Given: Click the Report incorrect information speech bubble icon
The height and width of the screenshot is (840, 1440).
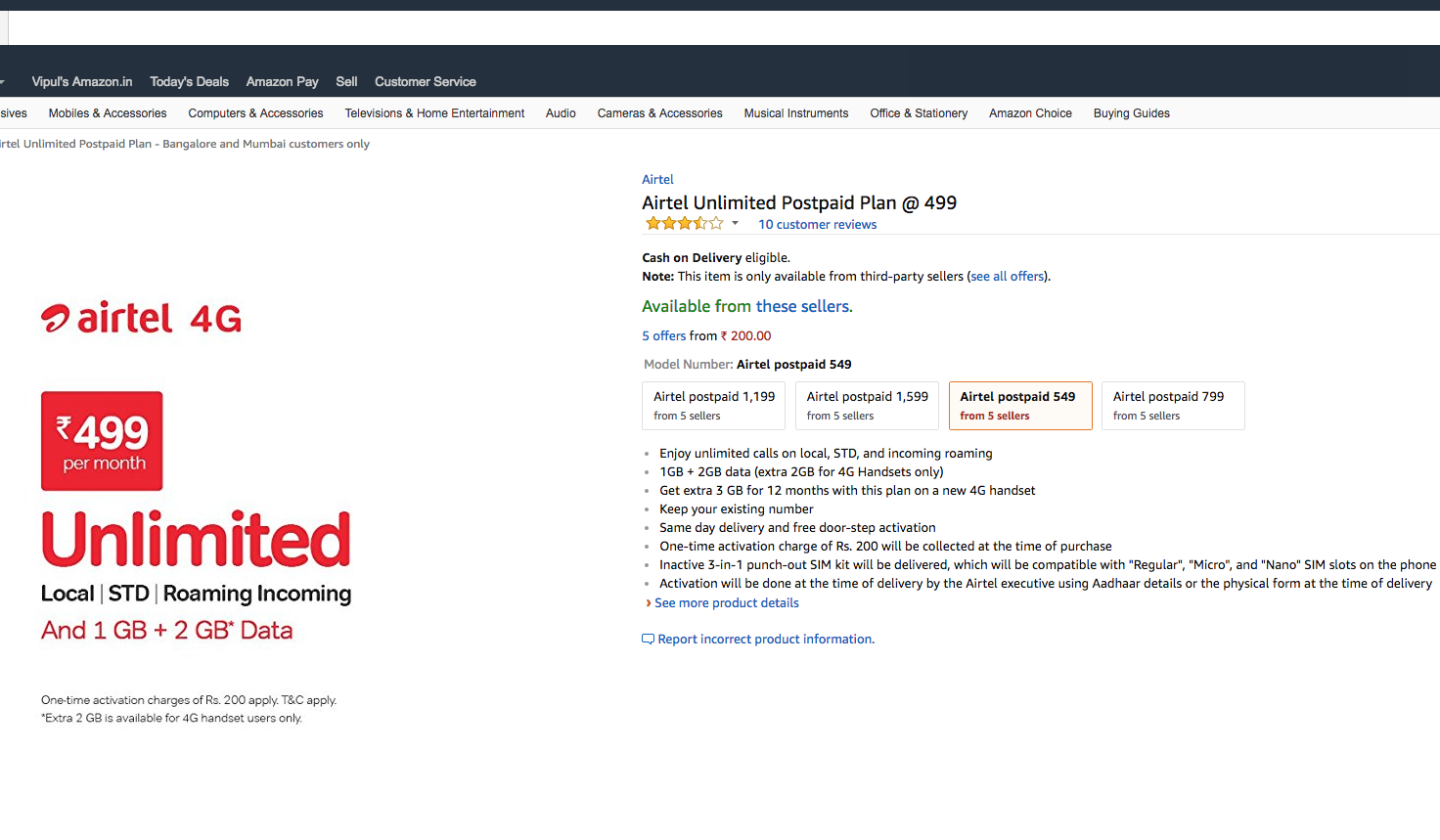Looking at the screenshot, I should tap(648, 640).
